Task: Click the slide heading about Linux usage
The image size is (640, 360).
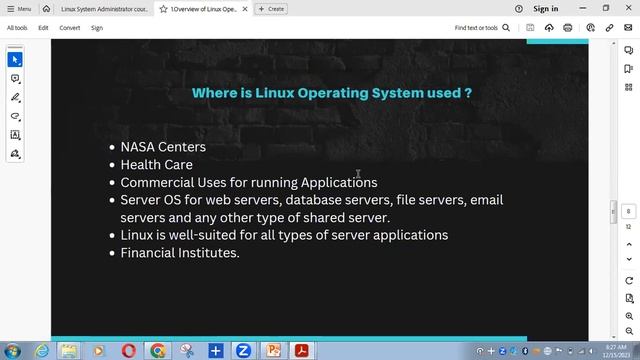Action: (332, 93)
